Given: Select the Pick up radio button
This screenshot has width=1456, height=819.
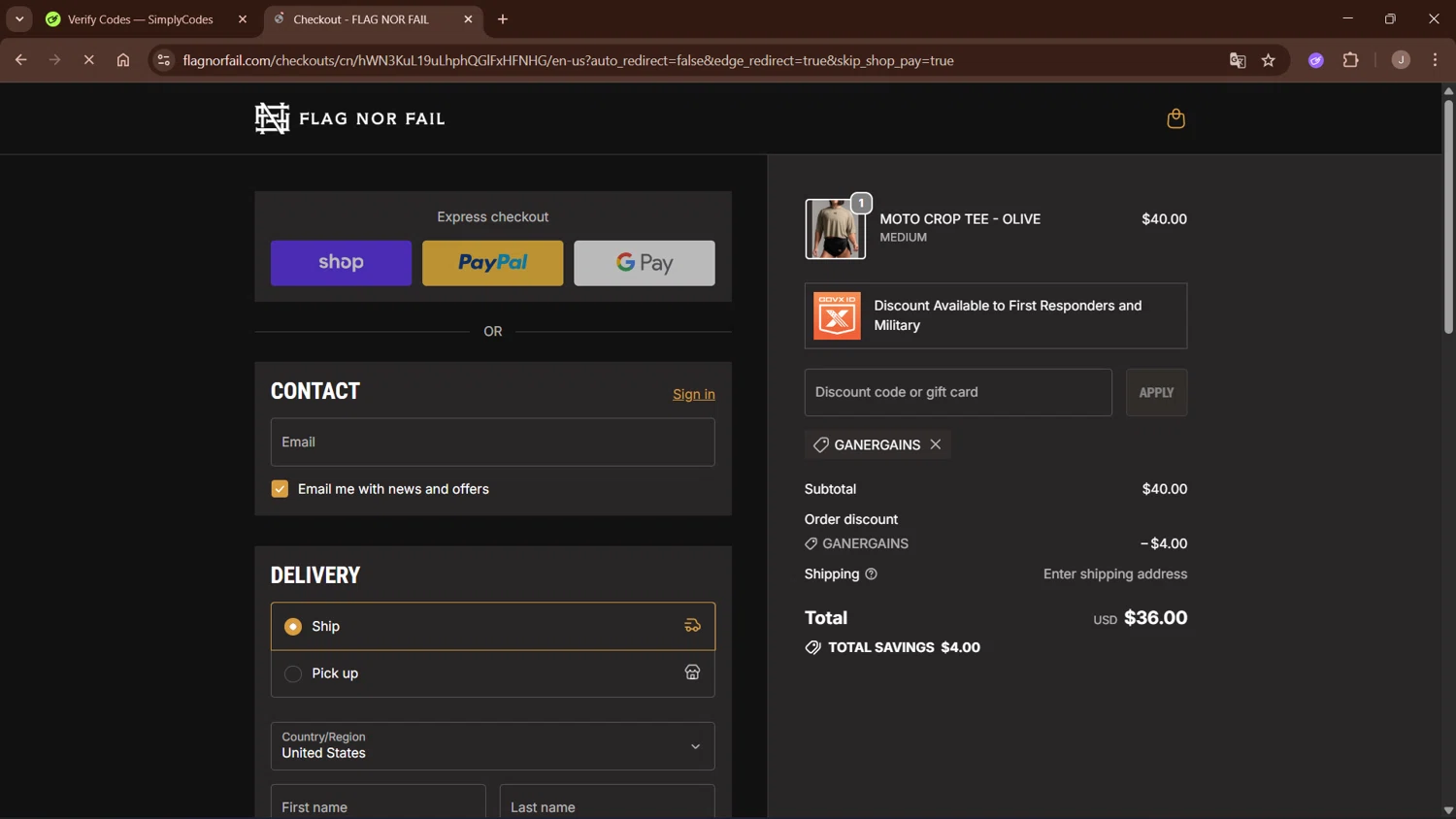Looking at the screenshot, I should coord(293,673).
